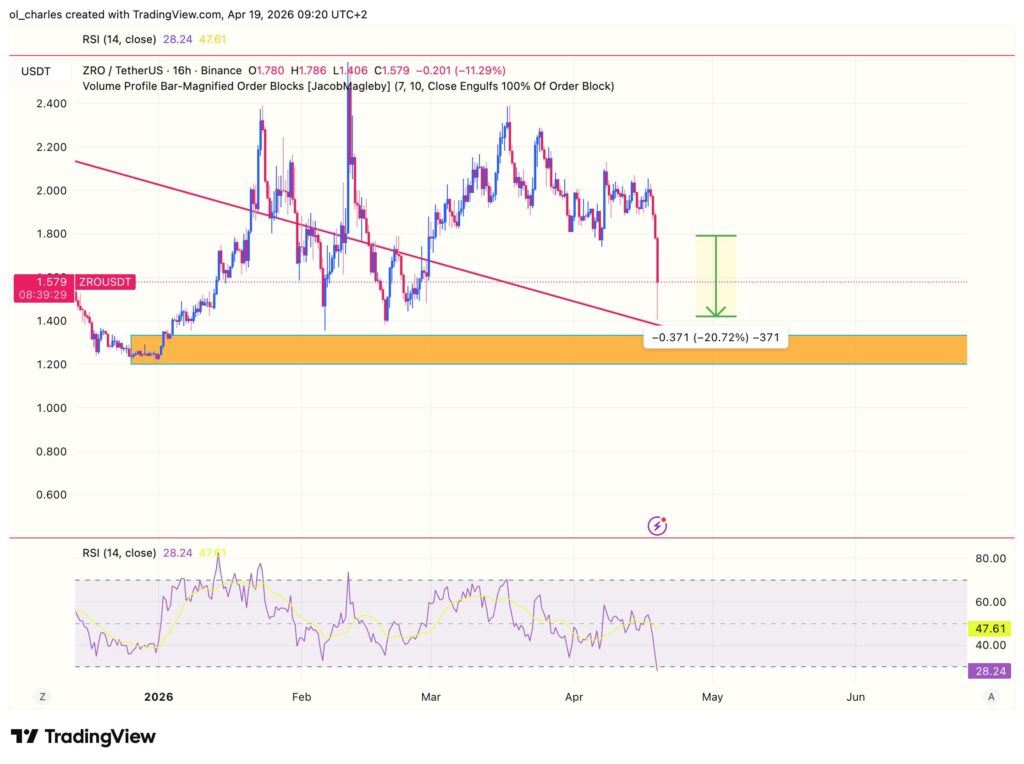Viewport: 1024px width, 764px height.
Task: Toggle visibility of the RSI (14, close) indicator legend
Action: point(120,40)
